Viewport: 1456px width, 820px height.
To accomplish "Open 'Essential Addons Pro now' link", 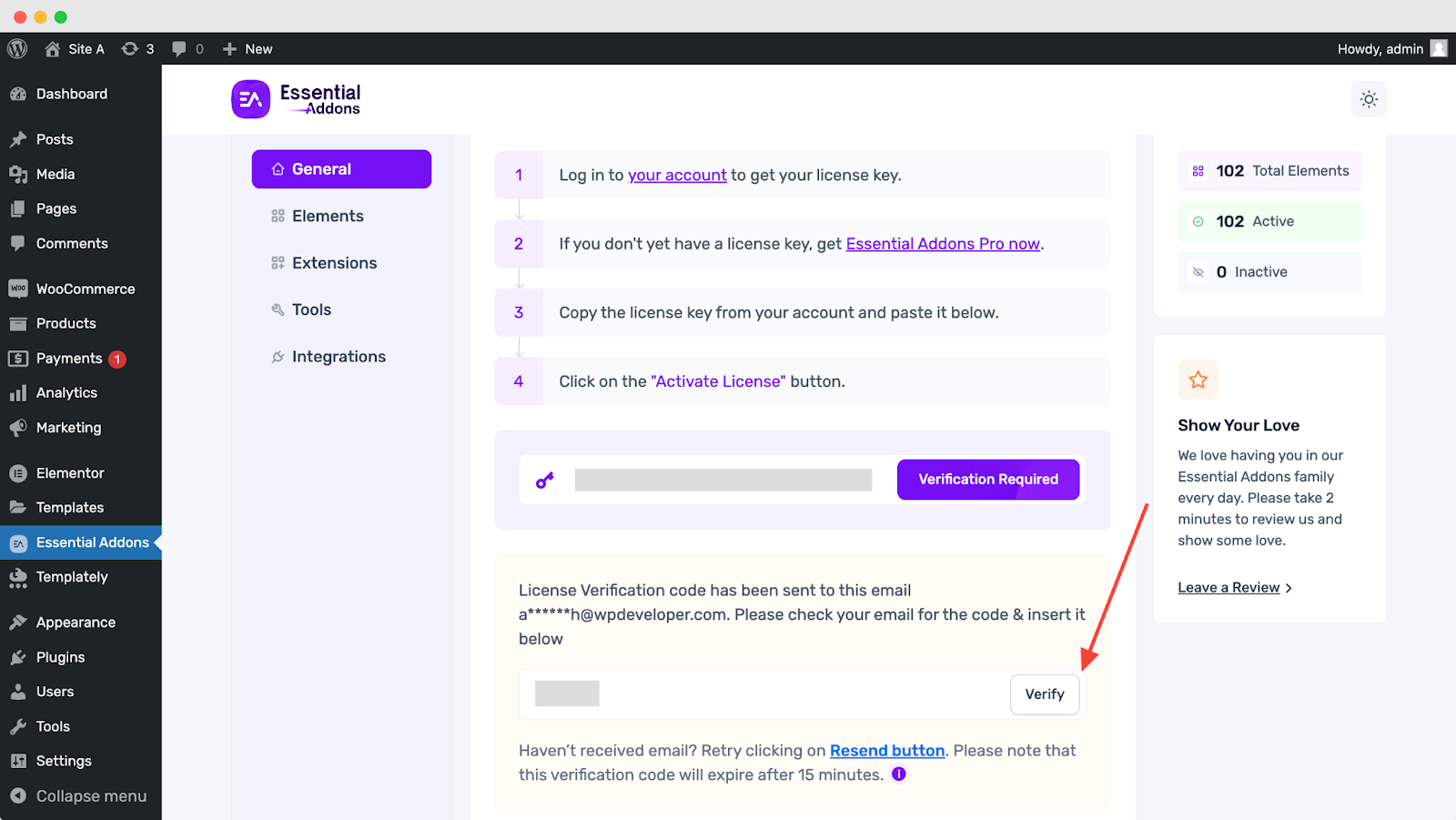I will (x=943, y=244).
